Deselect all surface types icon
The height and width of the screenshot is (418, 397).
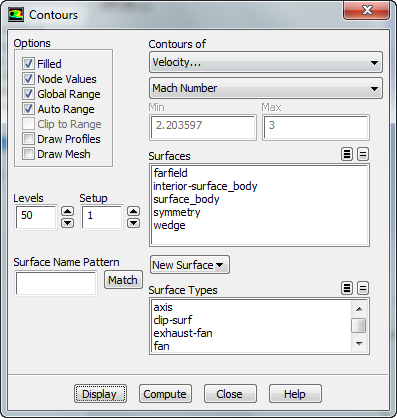pyautogui.click(x=363, y=288)
